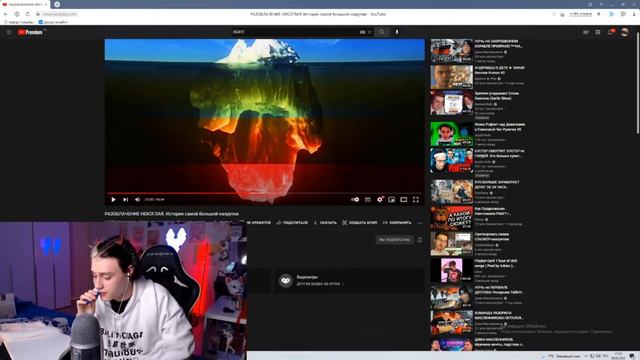Viewport: 640px width, 360px height.
Task: Open the Playboi Carti songs video thumbnail
Action: click(451, 270)
